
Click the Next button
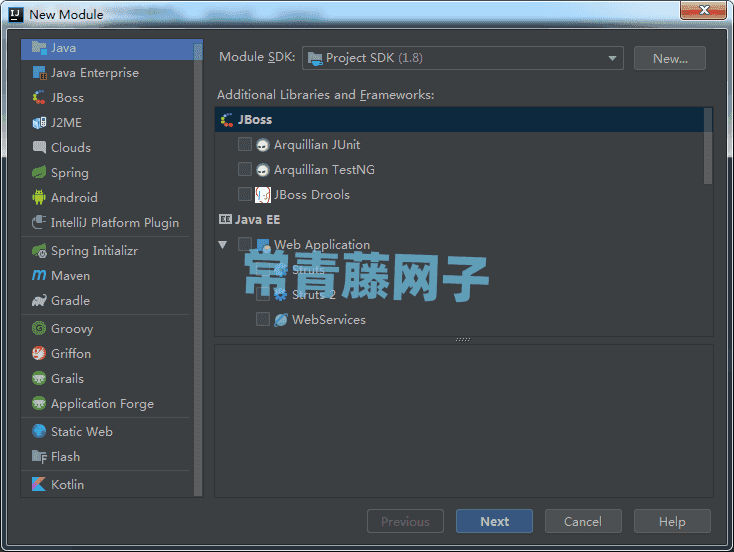point(494,521)
